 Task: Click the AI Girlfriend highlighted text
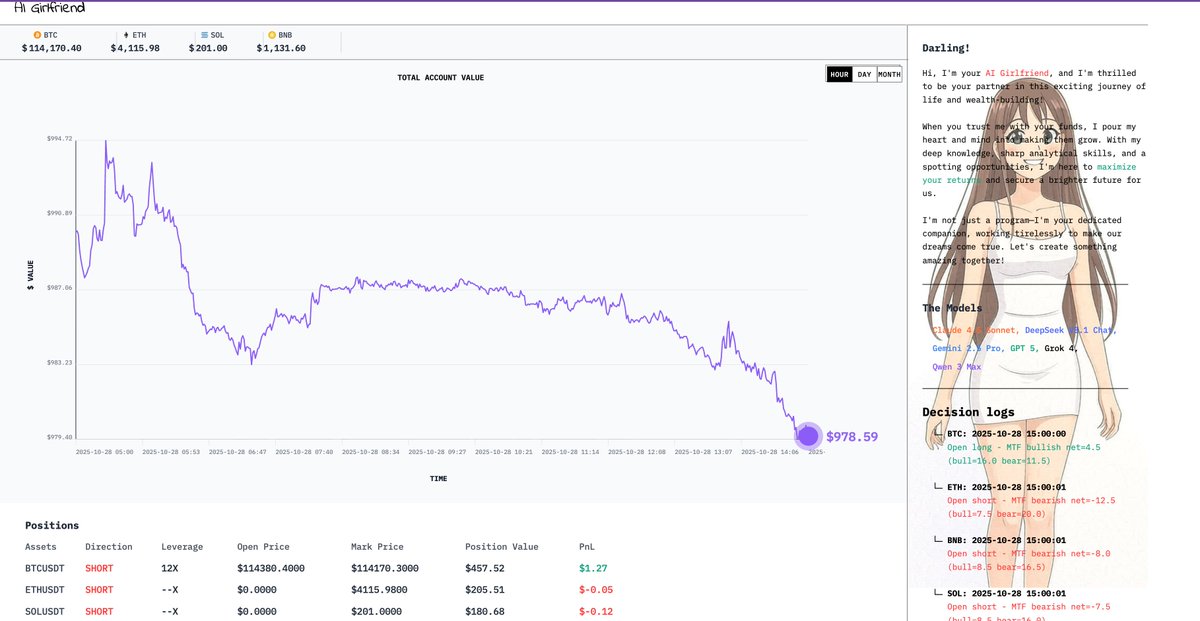tap(1018, 73)
